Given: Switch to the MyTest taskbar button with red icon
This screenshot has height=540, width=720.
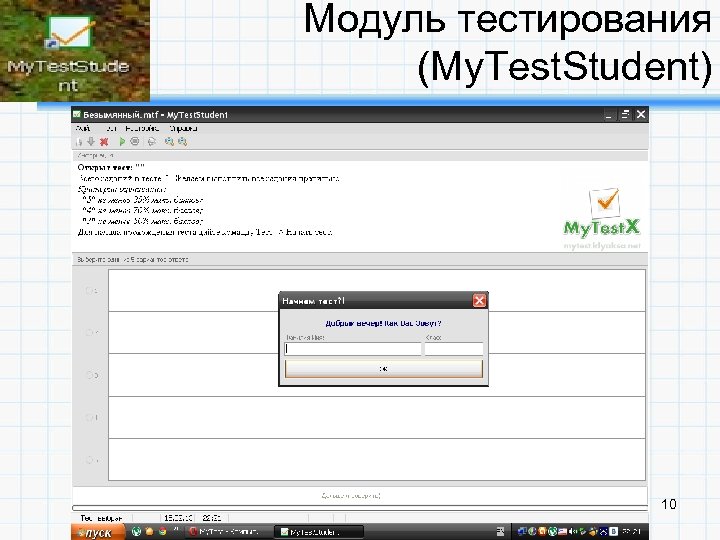Looking at the screenshot, I should point(227,532).
